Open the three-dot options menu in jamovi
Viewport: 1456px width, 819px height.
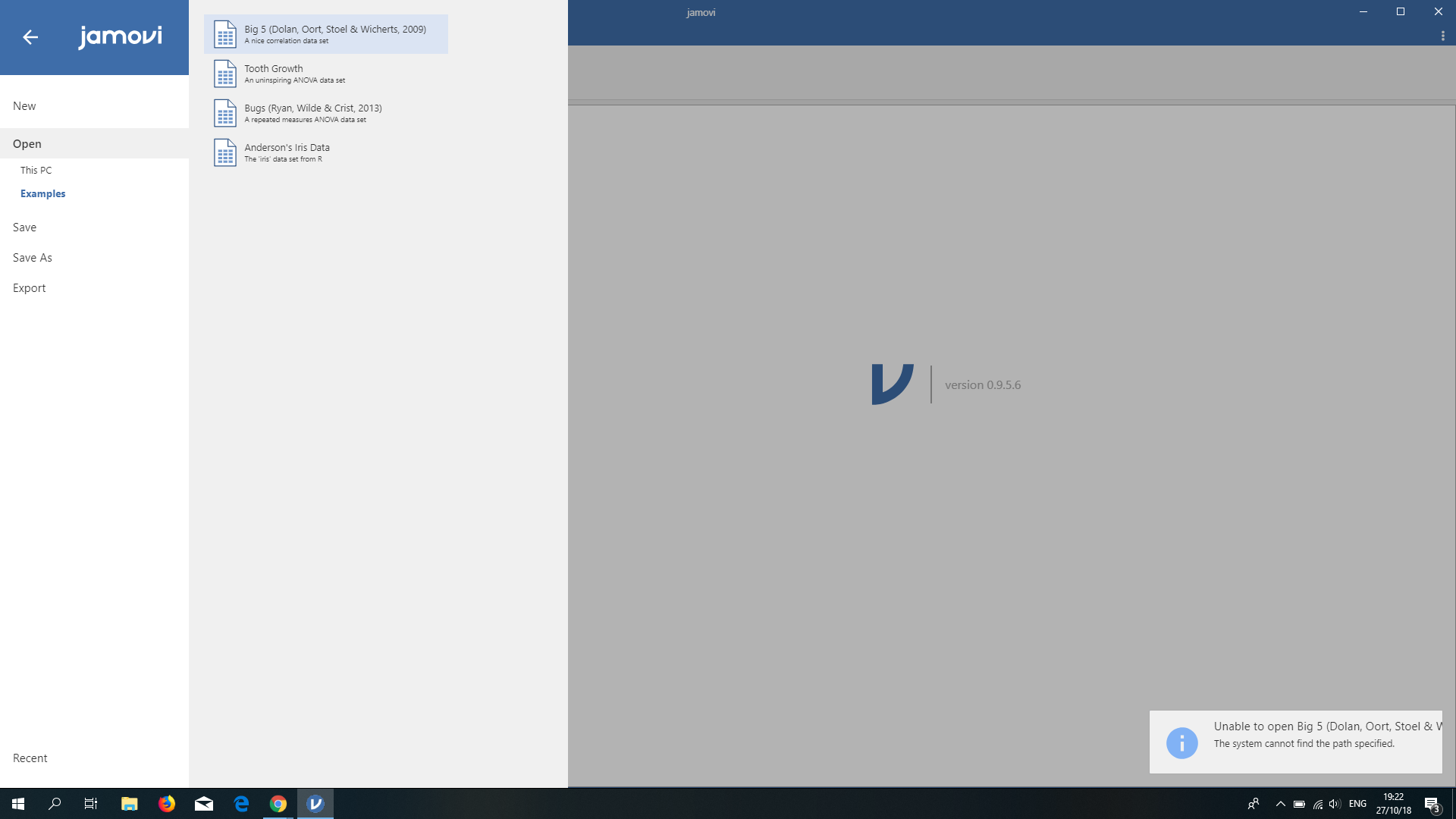(1442, 36)
